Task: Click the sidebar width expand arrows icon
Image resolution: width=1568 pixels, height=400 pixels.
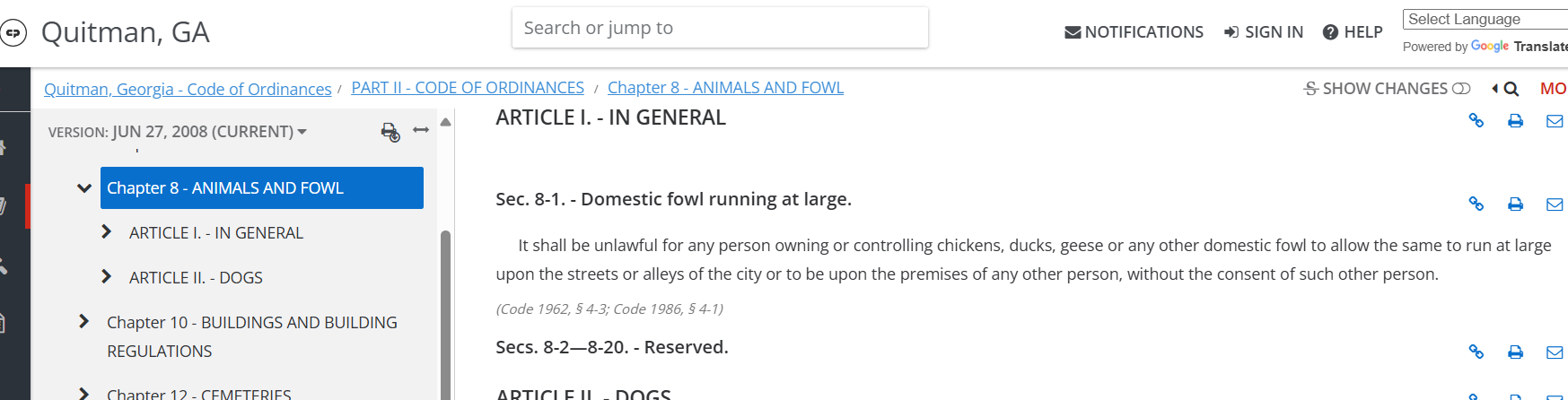Action: coord(421,130)
